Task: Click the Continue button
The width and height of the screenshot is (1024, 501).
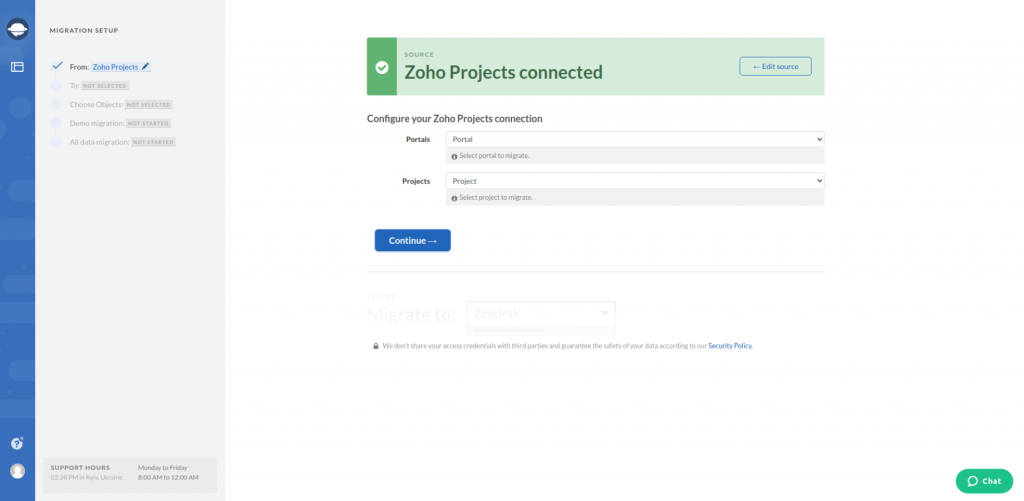Action: pyautogui.click(x=413, y=240)
